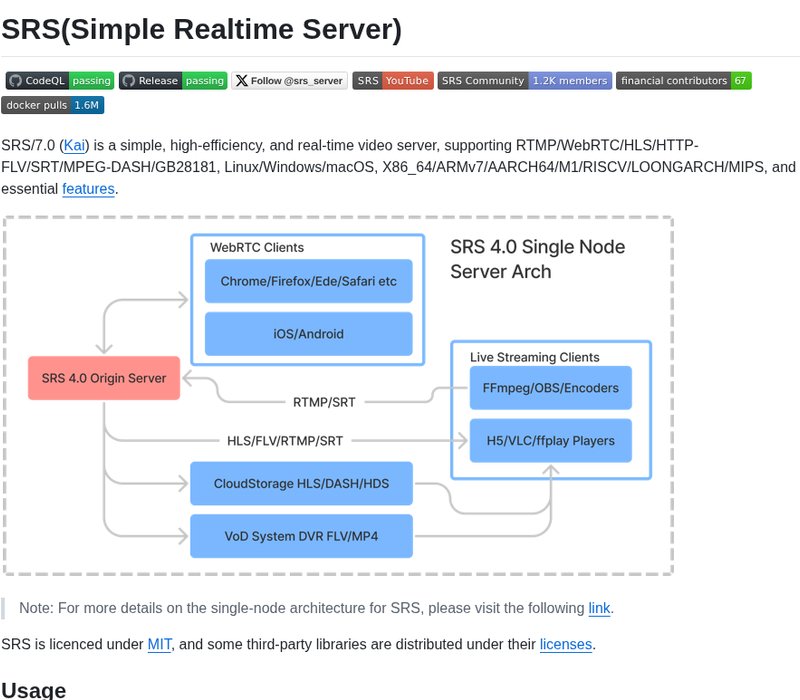Click the X Follow @srs_server badge

tap(289, 81)
